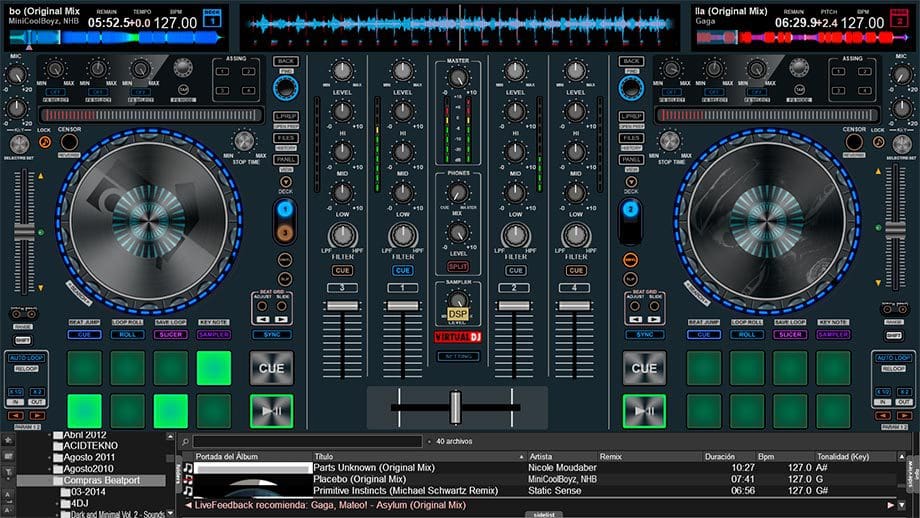Viewport: 920px width, 518px height.
Task: Toggle the CUE headphone button on channel 1
Action: coord(402,270)
